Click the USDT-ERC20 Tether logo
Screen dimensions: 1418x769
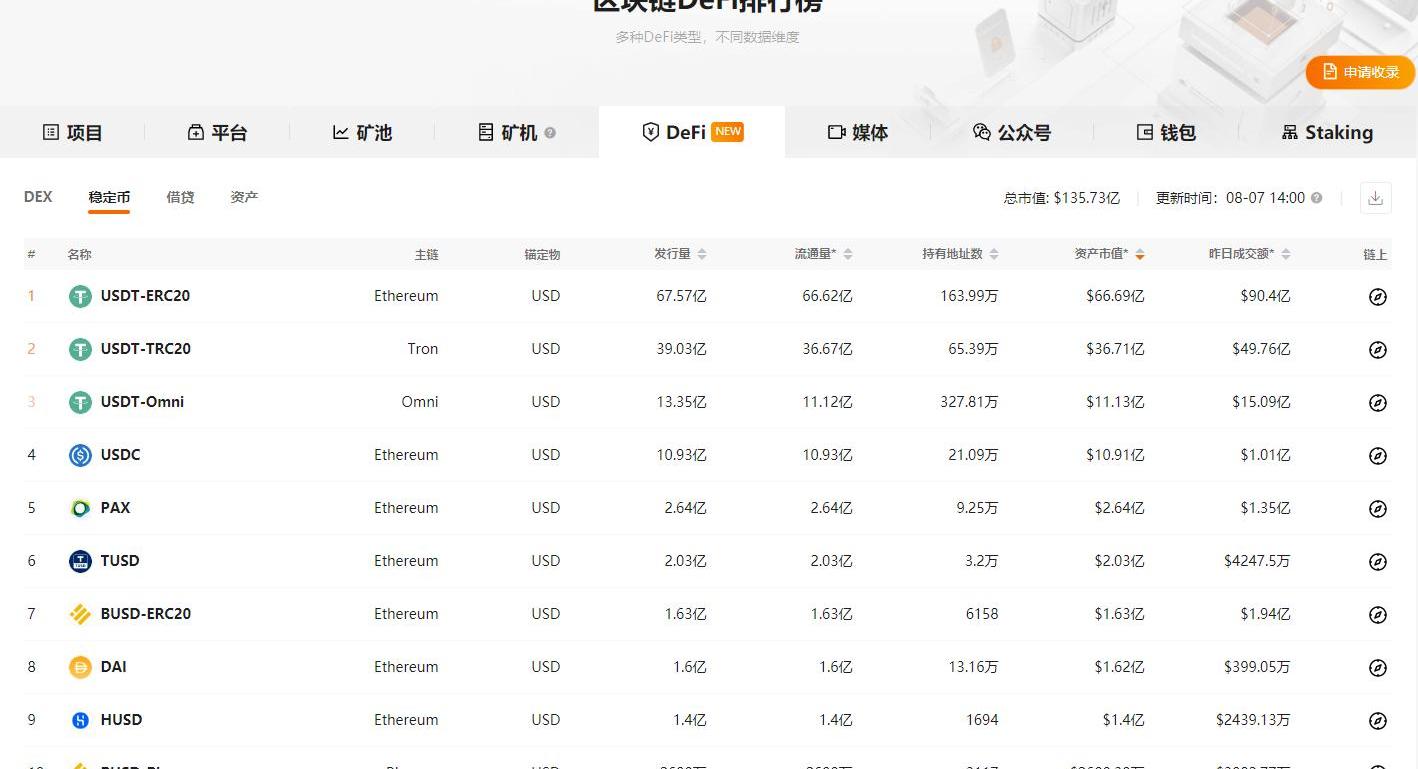coord(80,296)
